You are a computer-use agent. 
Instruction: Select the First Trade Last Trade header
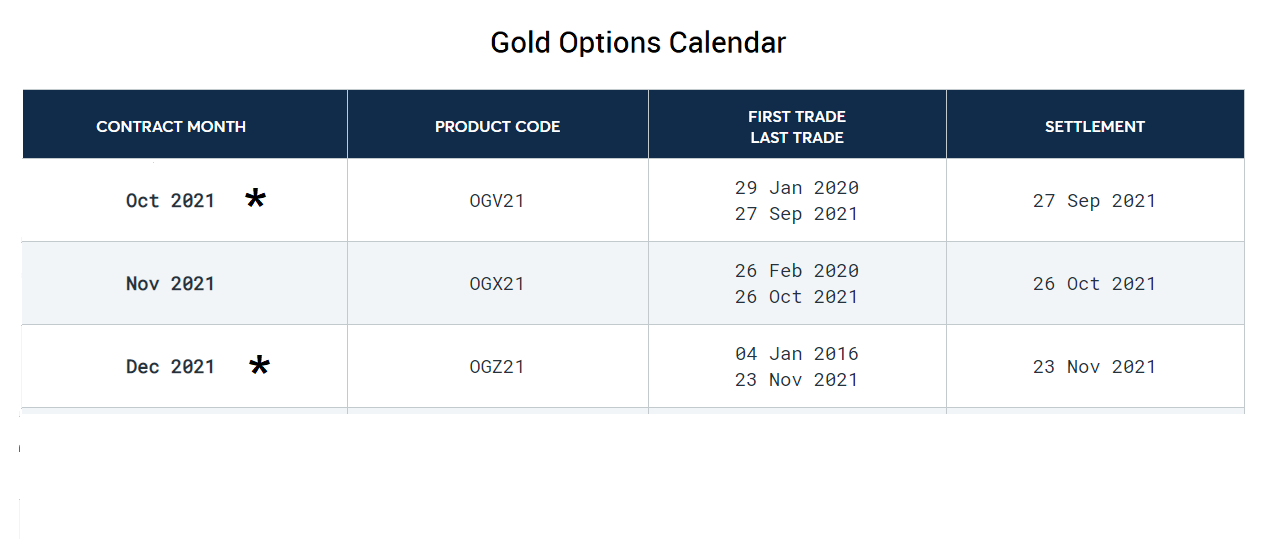797,127
